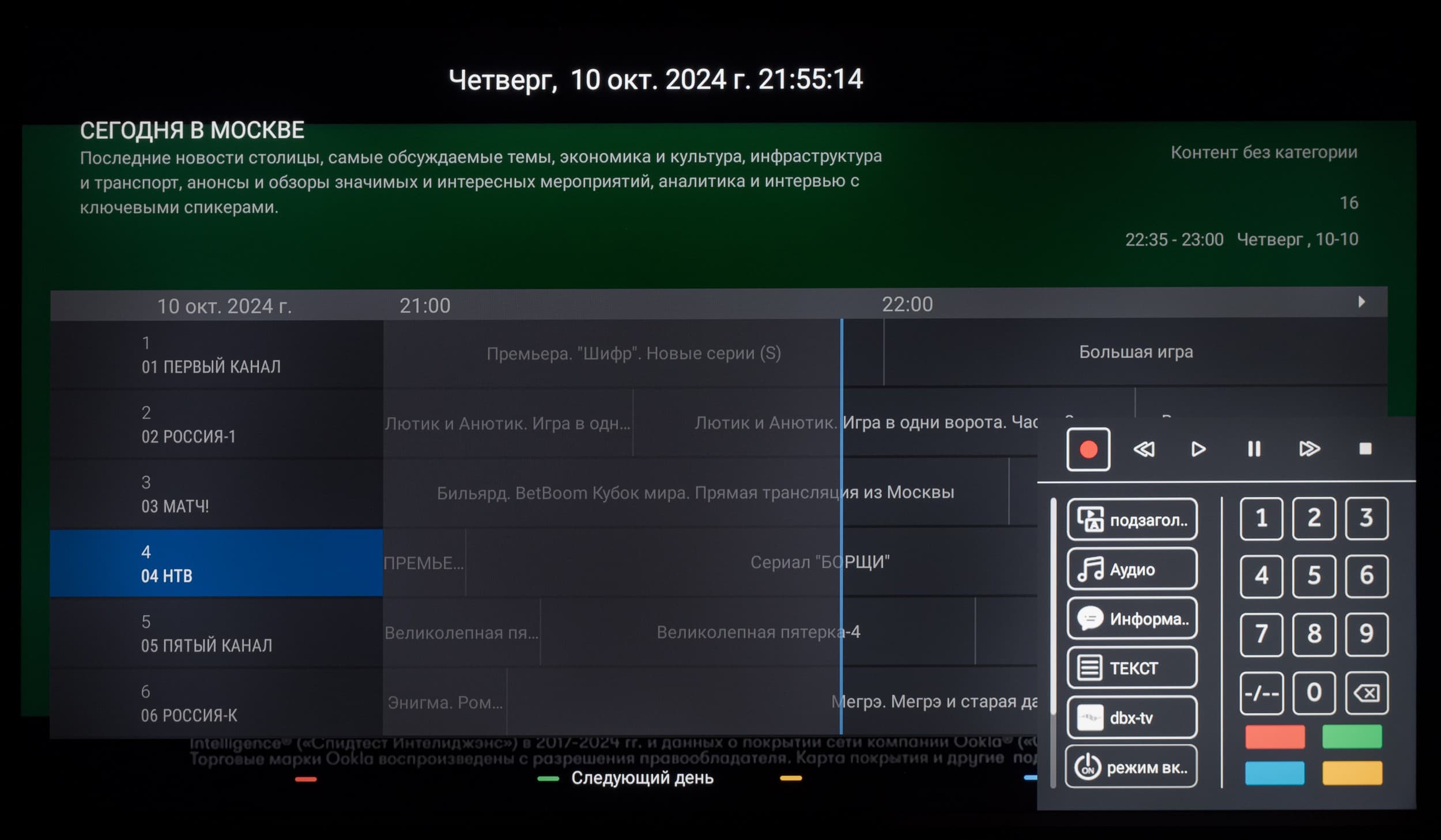
Task: Select the 04 НТВ channel row
Action: point(216,563)
